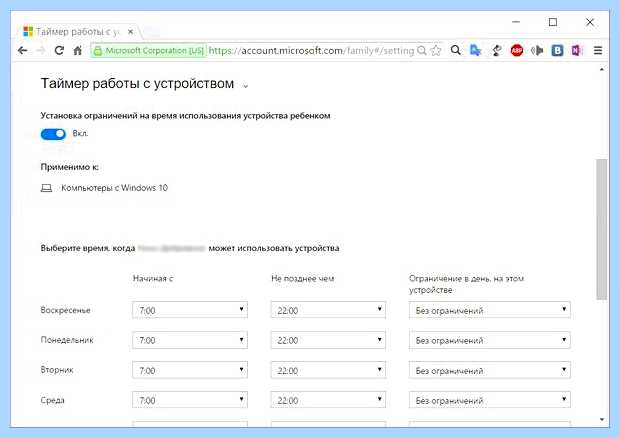
Task: Open Понедельник Начиная с time dropdown
Action: click(x=190, y=340)
